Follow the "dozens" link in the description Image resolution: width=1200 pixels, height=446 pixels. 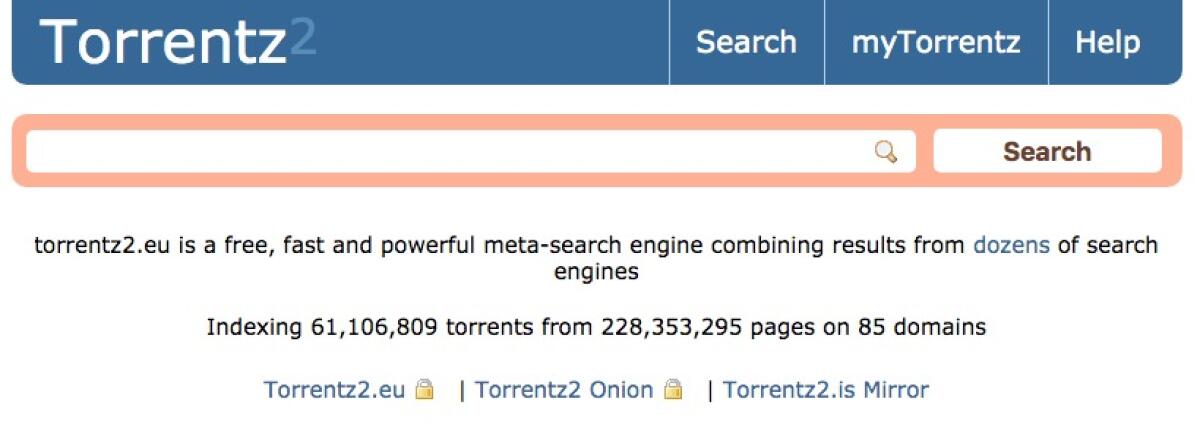tap(1011, 245)
